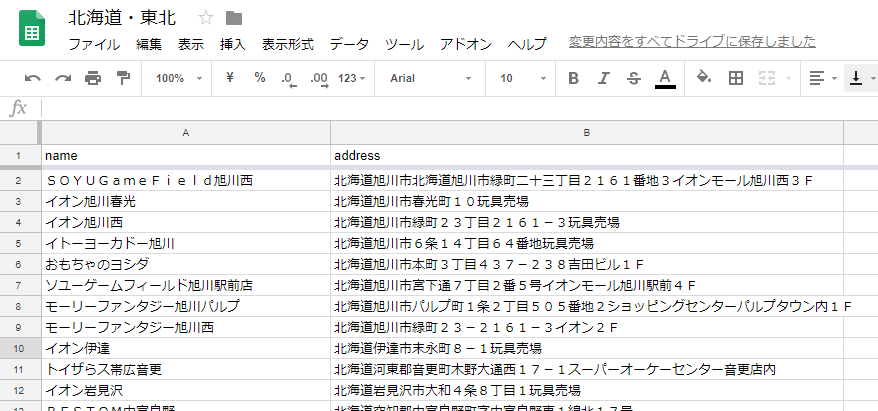Screen dimensions: 878x411
Task: Open the アドオン menu
Action: (x=466, y=44)
